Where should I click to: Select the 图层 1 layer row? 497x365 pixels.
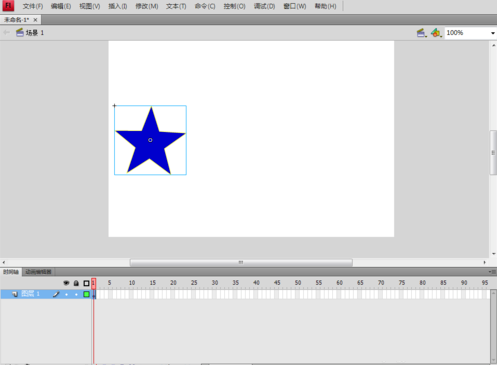[46, 294]
